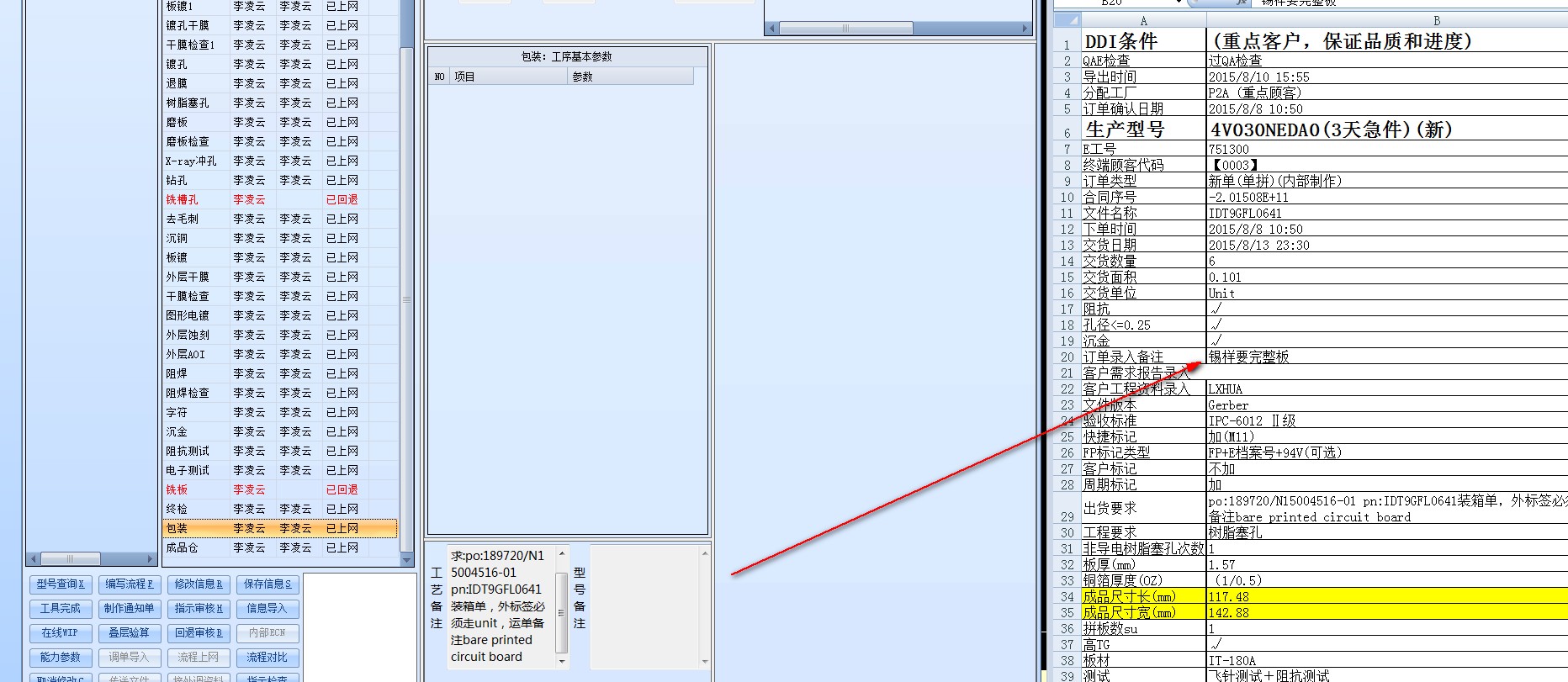Select the 成品仓 process row
Screen dimensions: 1568x682
click(x=279, y=547)
